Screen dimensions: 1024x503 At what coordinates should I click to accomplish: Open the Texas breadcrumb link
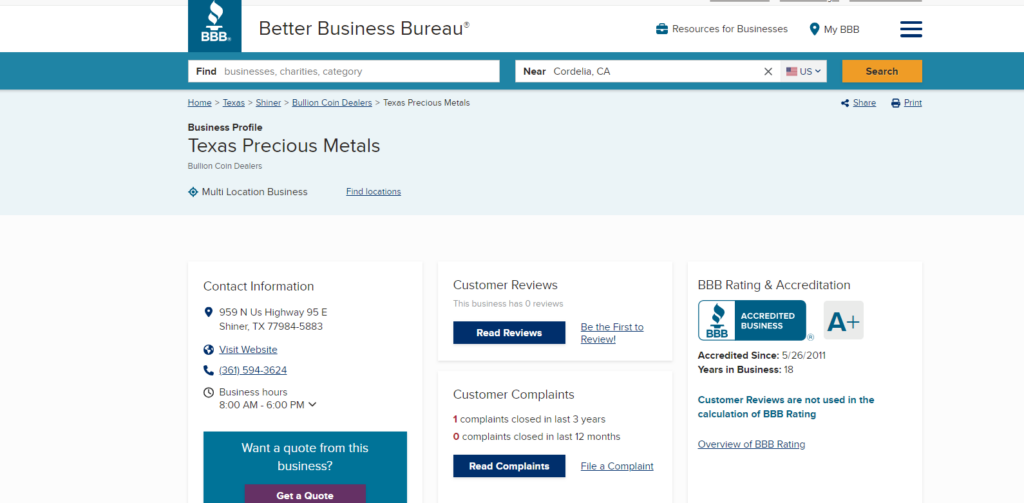[234, 103]
